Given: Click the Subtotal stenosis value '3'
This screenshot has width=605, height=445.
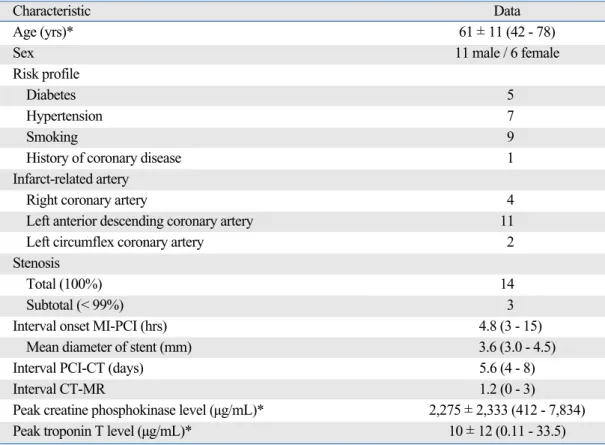Looking at the screenshot, I should 510,305.
